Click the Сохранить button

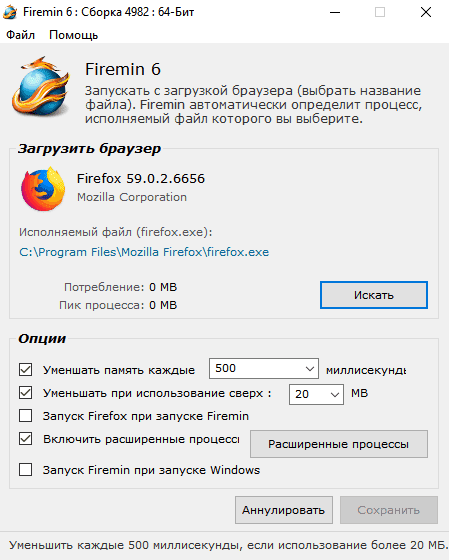click(389, 510)
